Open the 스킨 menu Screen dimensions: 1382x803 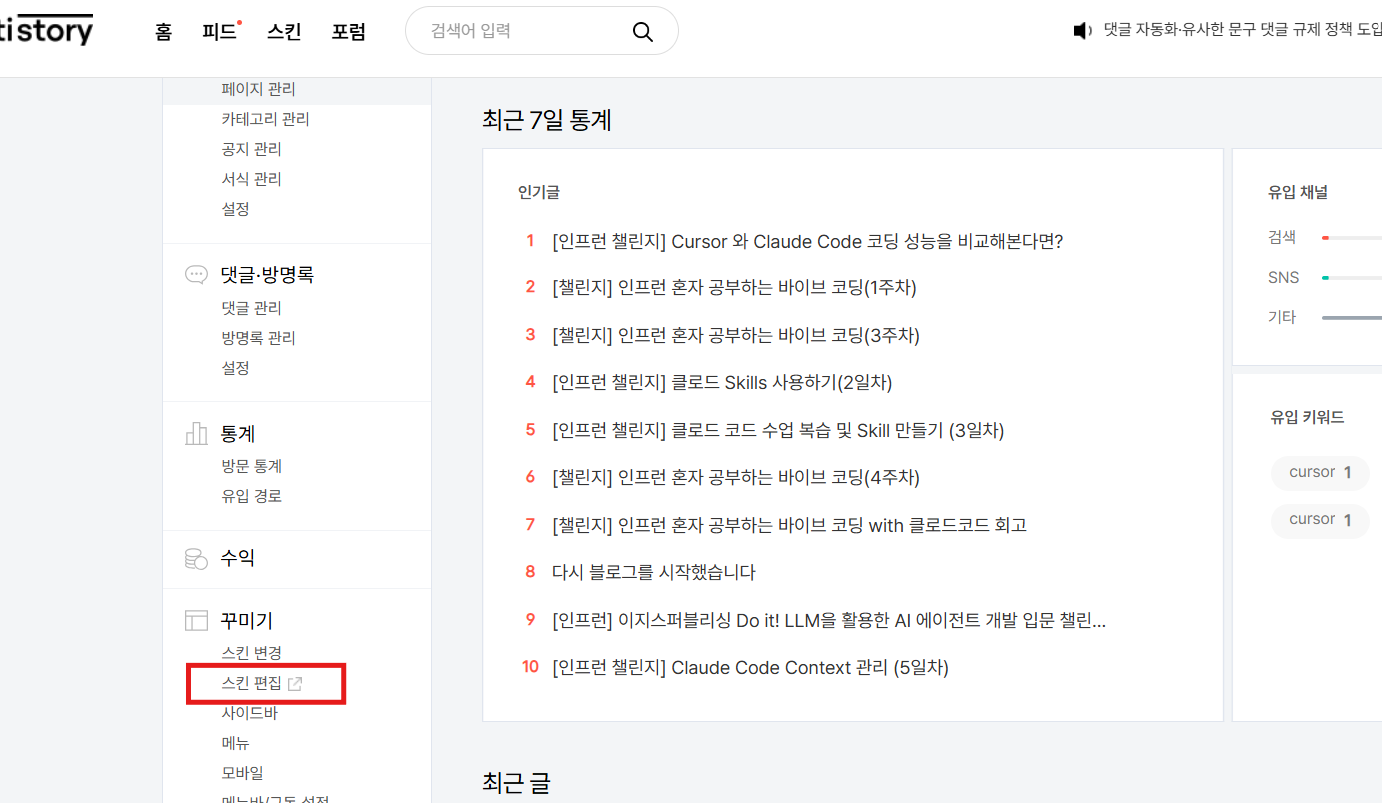point(284,31)
